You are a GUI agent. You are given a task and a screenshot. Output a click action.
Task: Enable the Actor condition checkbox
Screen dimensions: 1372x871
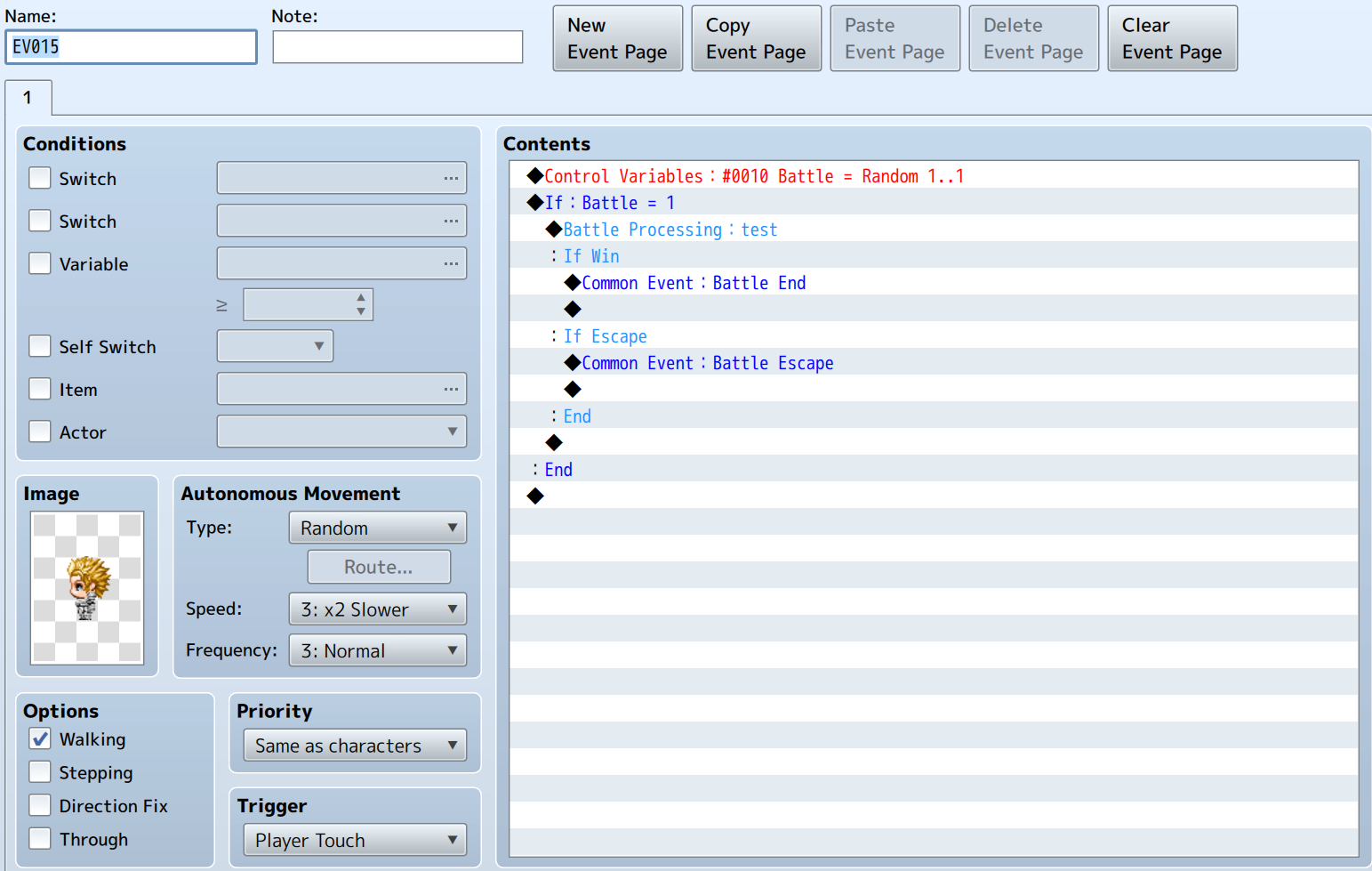point(40,431)
